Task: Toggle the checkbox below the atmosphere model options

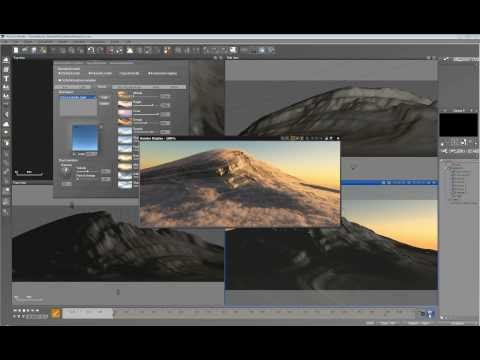Action: pos(60,80)
